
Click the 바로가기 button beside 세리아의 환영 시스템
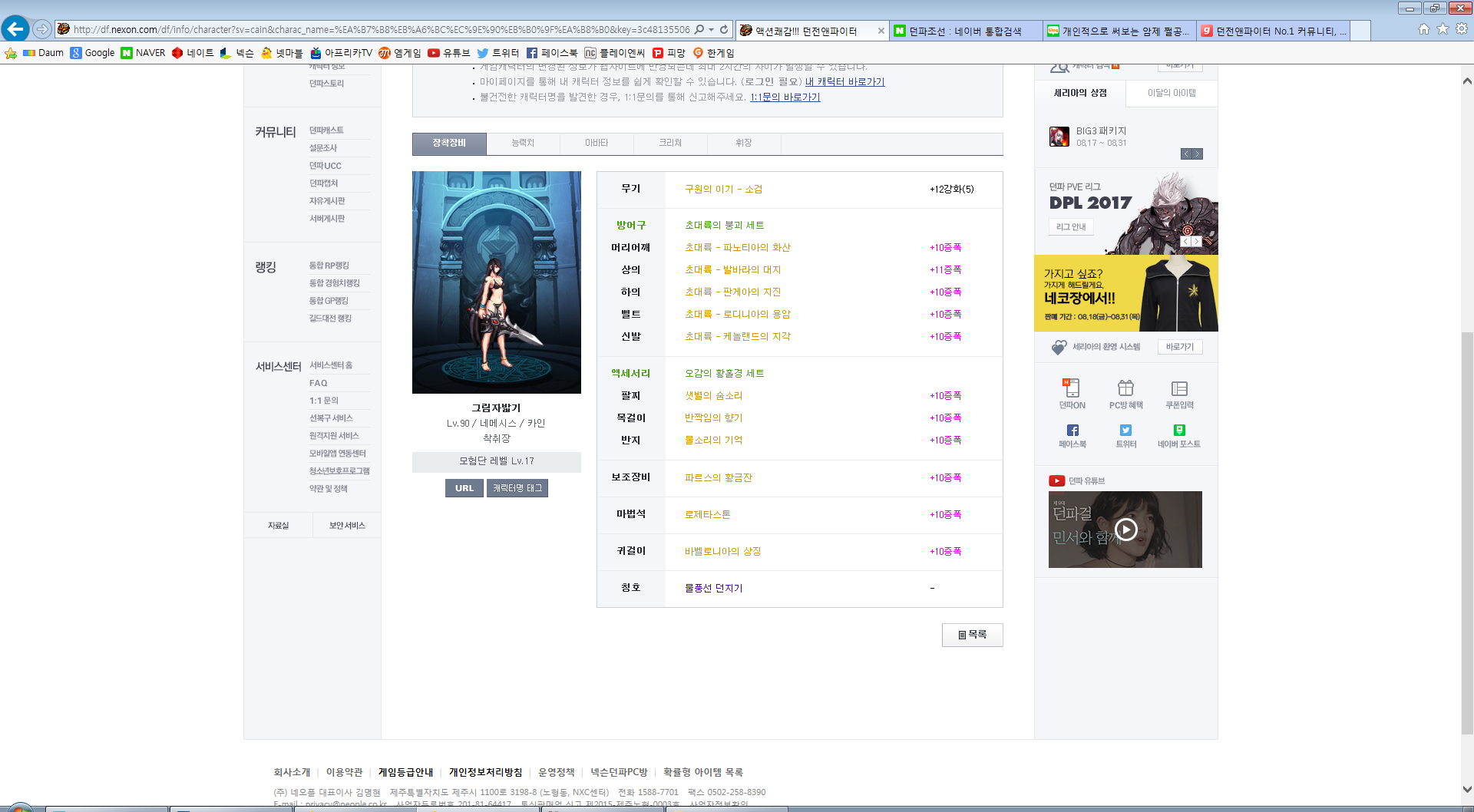click(1180, 347)
